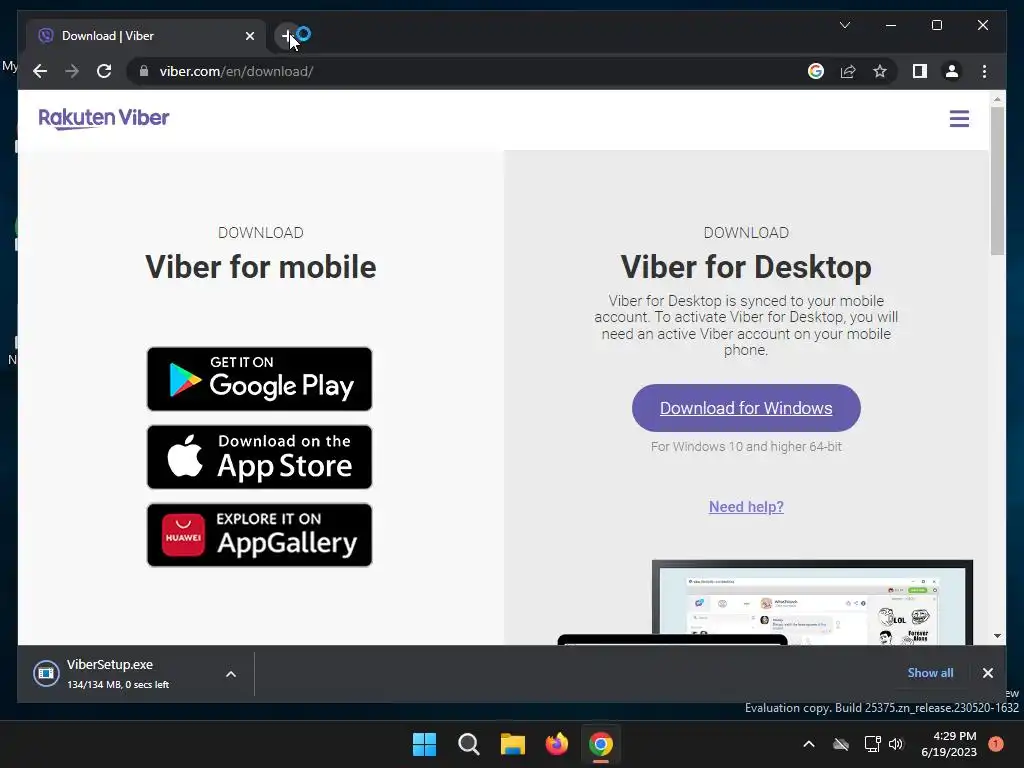Click Download for Windows button
The image size is (1024, 768).
pyautogui.click(x=746, y=408)
